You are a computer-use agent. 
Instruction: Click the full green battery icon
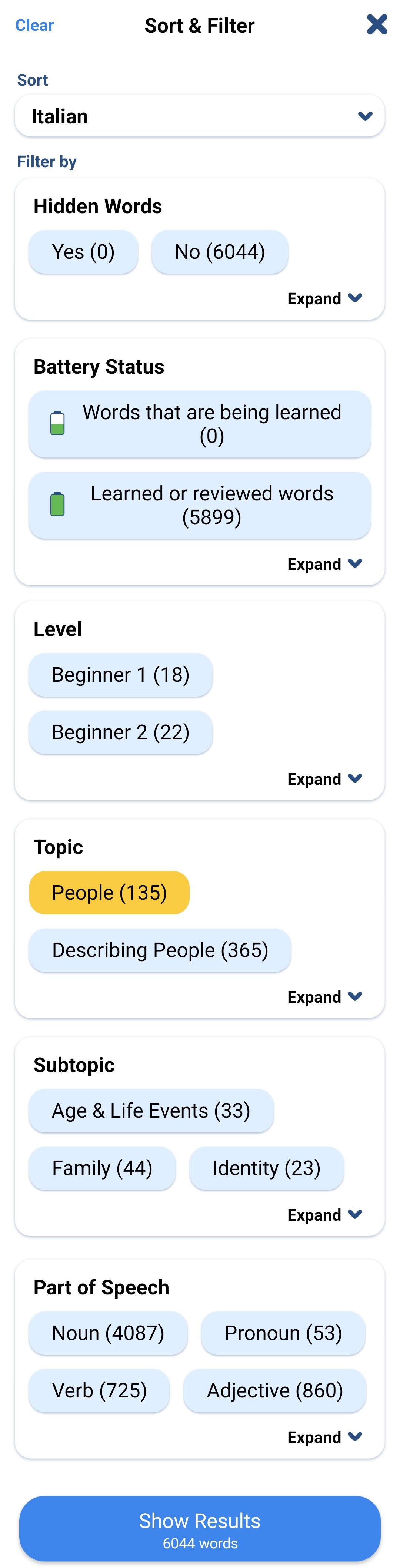(x=57, y=504)
